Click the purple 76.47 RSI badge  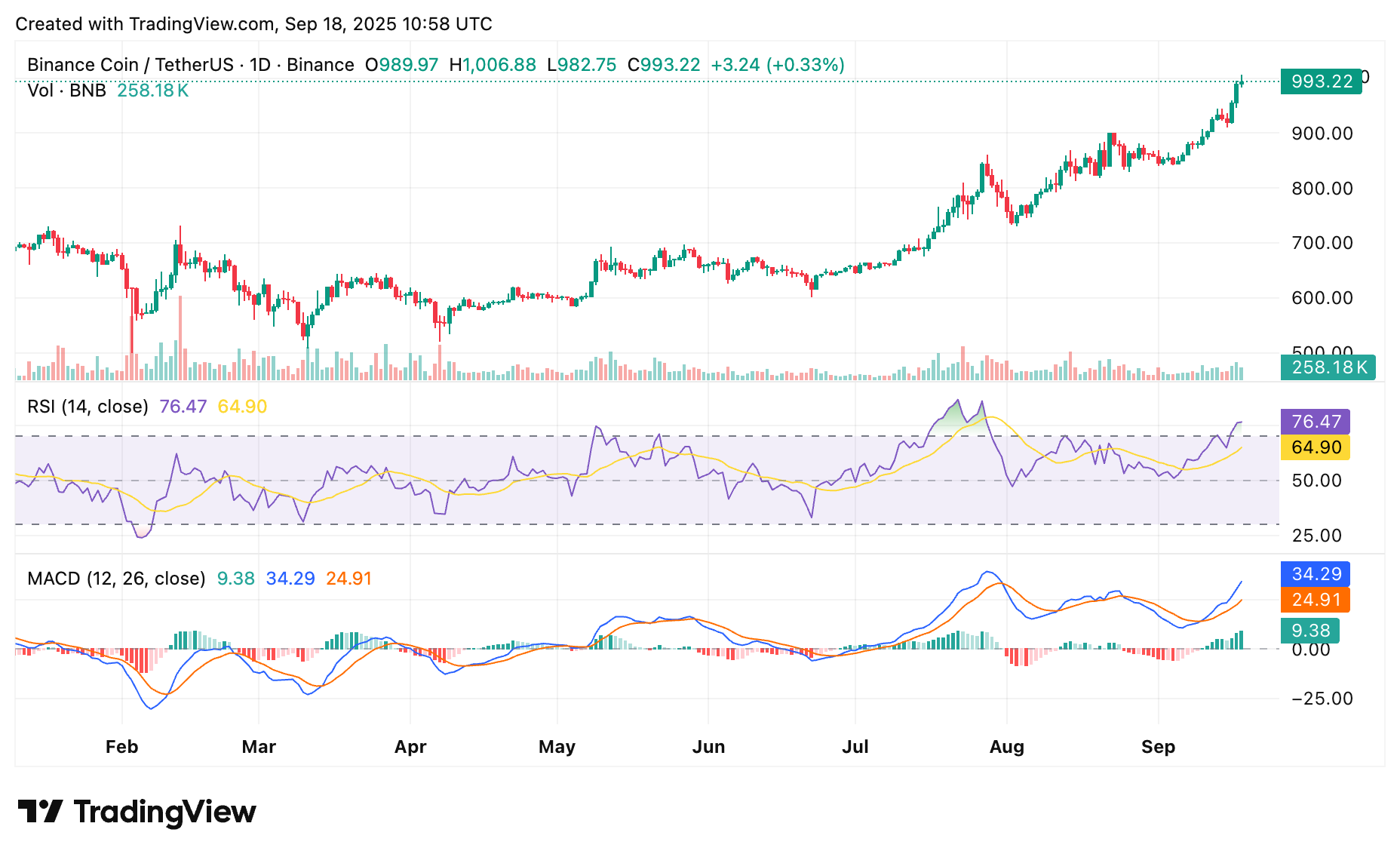click(x=1316, y=422)
